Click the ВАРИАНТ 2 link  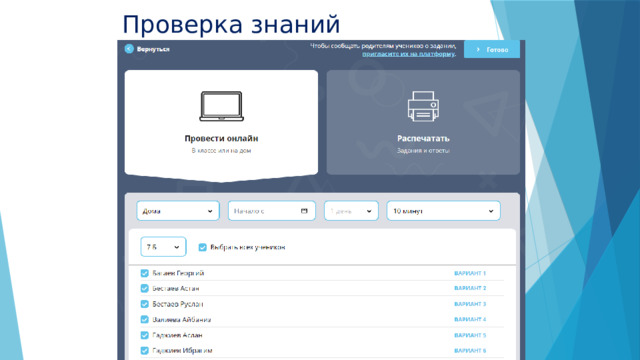[470, 288]
